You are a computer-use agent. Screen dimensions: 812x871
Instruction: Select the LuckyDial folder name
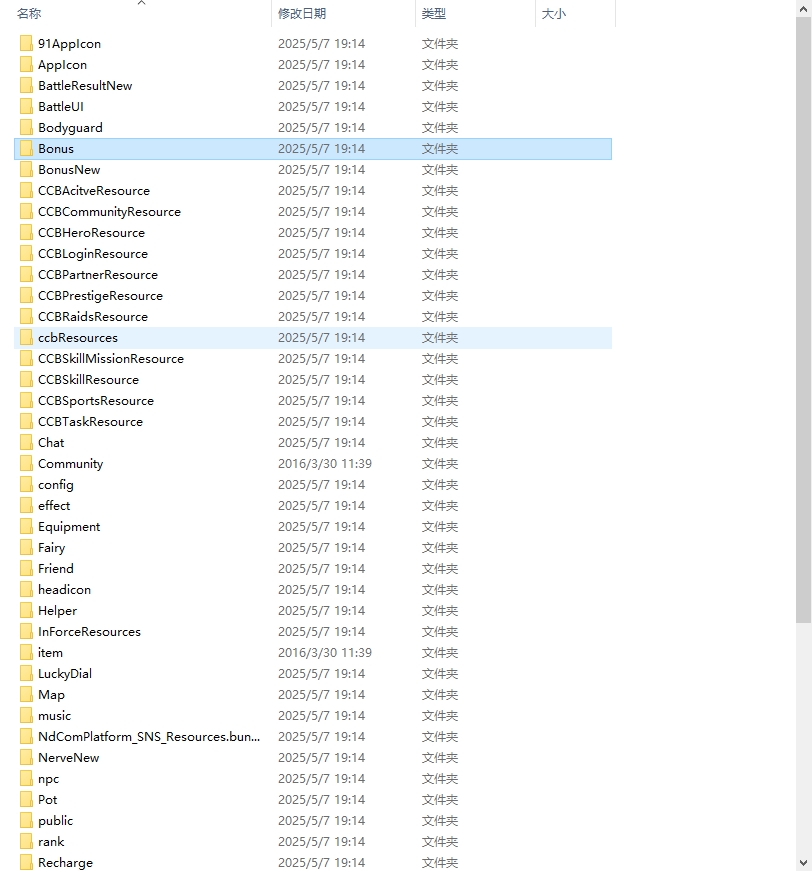click(65, 674)
